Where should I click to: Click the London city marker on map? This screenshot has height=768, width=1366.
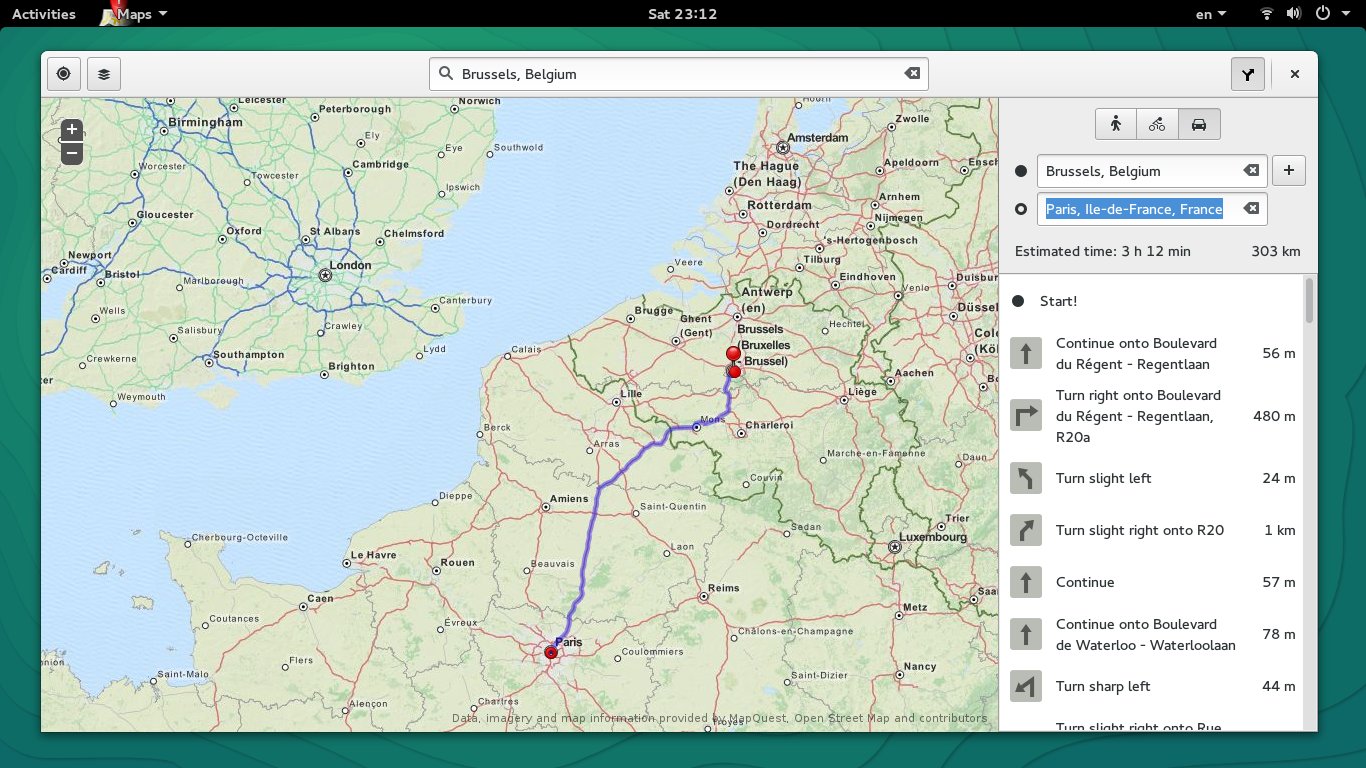pos(325,274)
